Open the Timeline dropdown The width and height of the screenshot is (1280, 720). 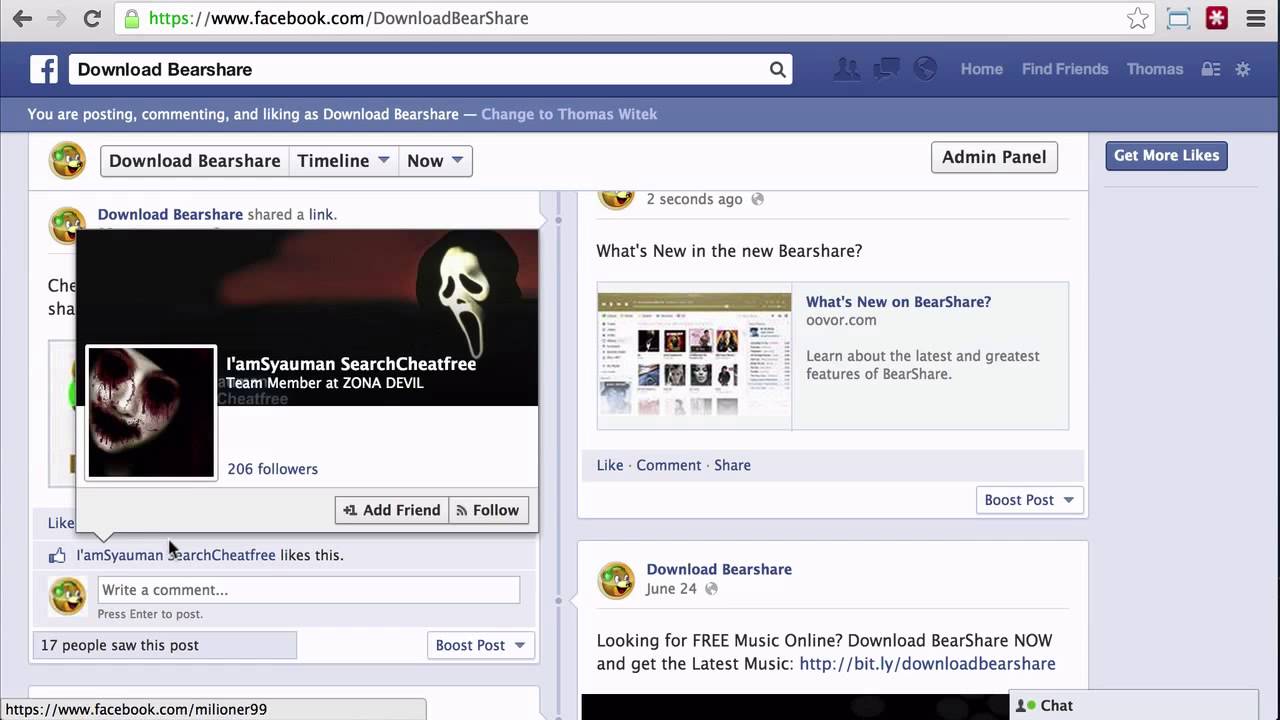344,161
